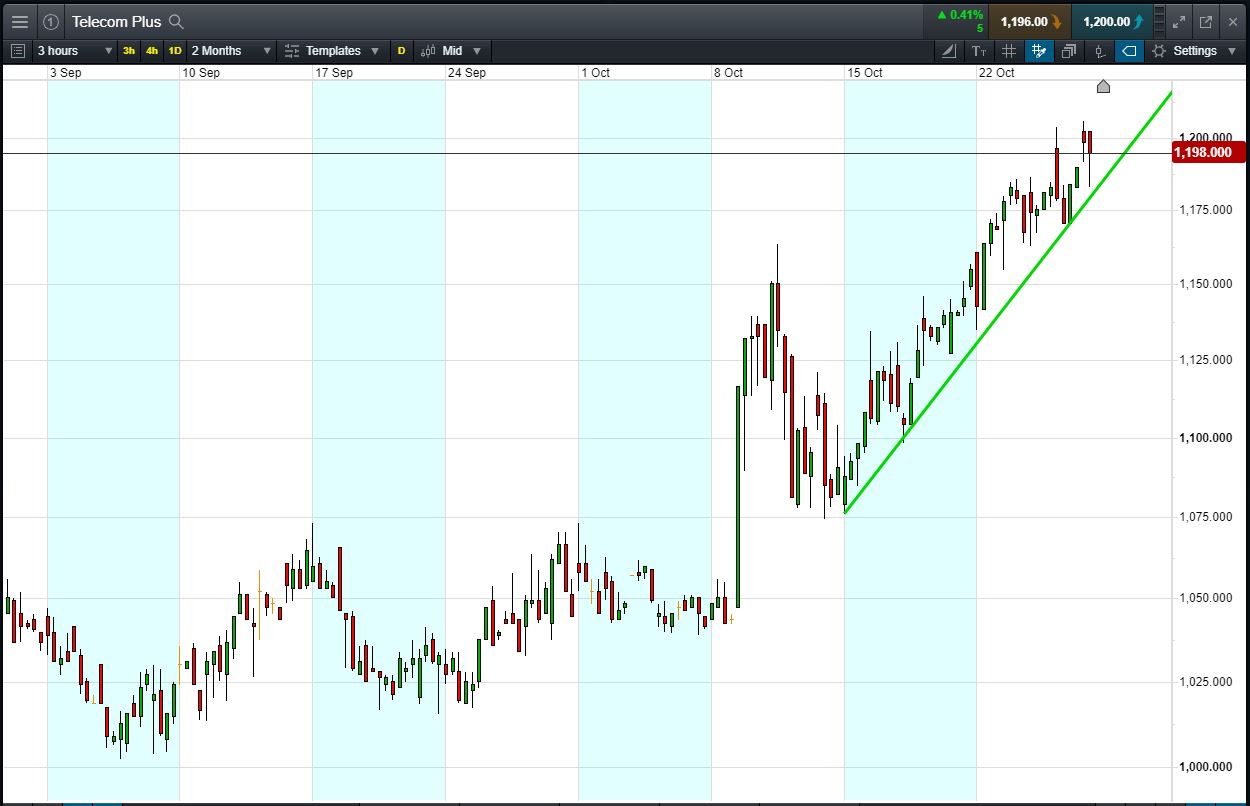
Task: Select the text annotation tool
Action: (x=979, y=51)
